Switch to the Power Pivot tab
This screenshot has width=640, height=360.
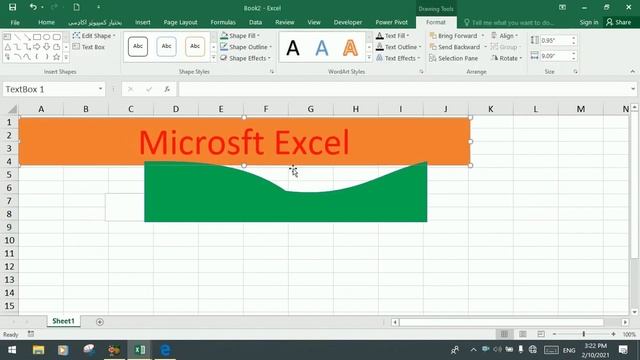(391, 22)
